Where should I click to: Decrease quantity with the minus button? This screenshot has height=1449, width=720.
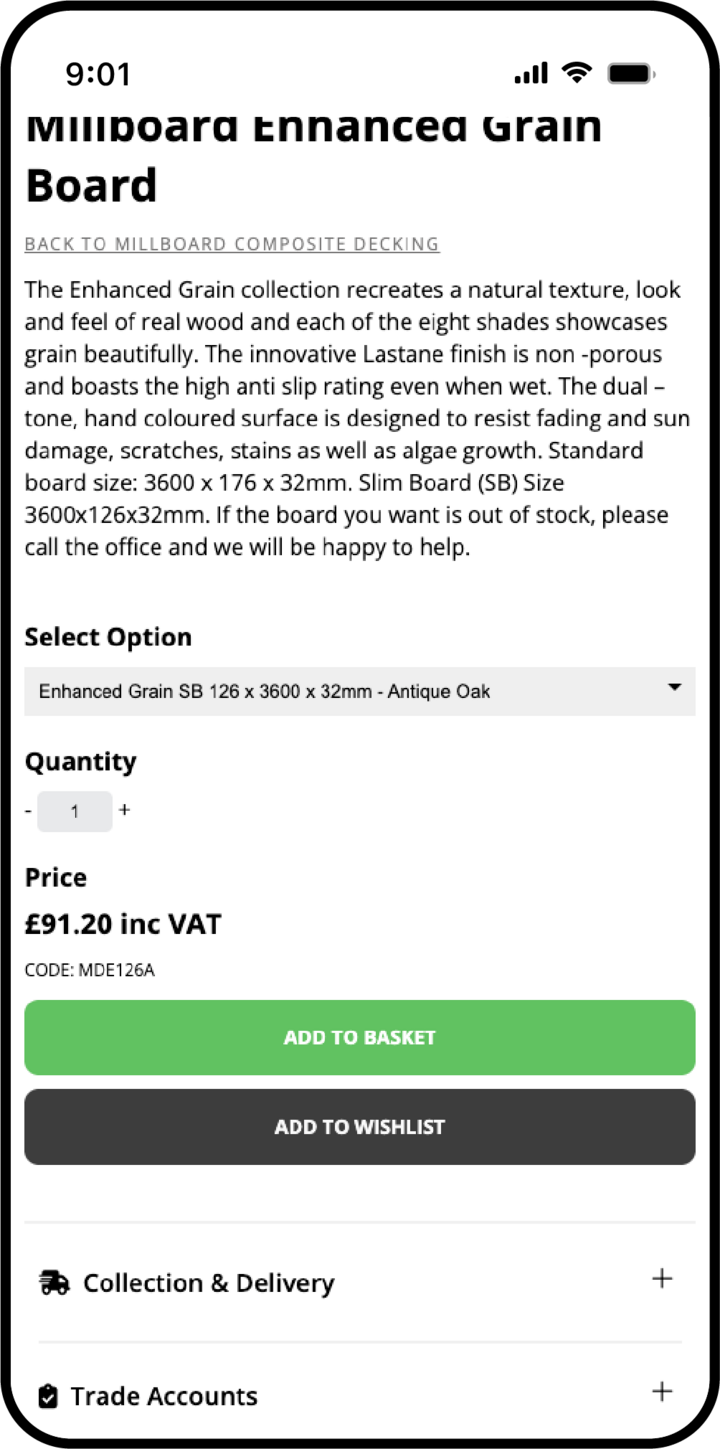pos(28,810)
